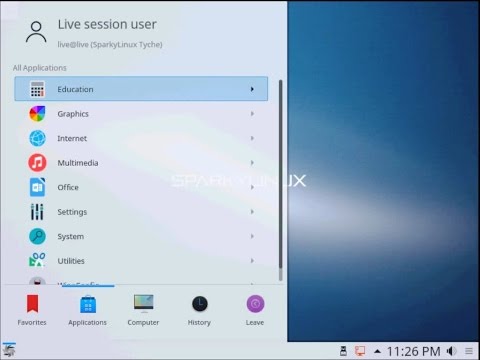Viewport: 480px width, 360px height.
Task: Select the Graphics menu entry
Action: click(141, 114)
